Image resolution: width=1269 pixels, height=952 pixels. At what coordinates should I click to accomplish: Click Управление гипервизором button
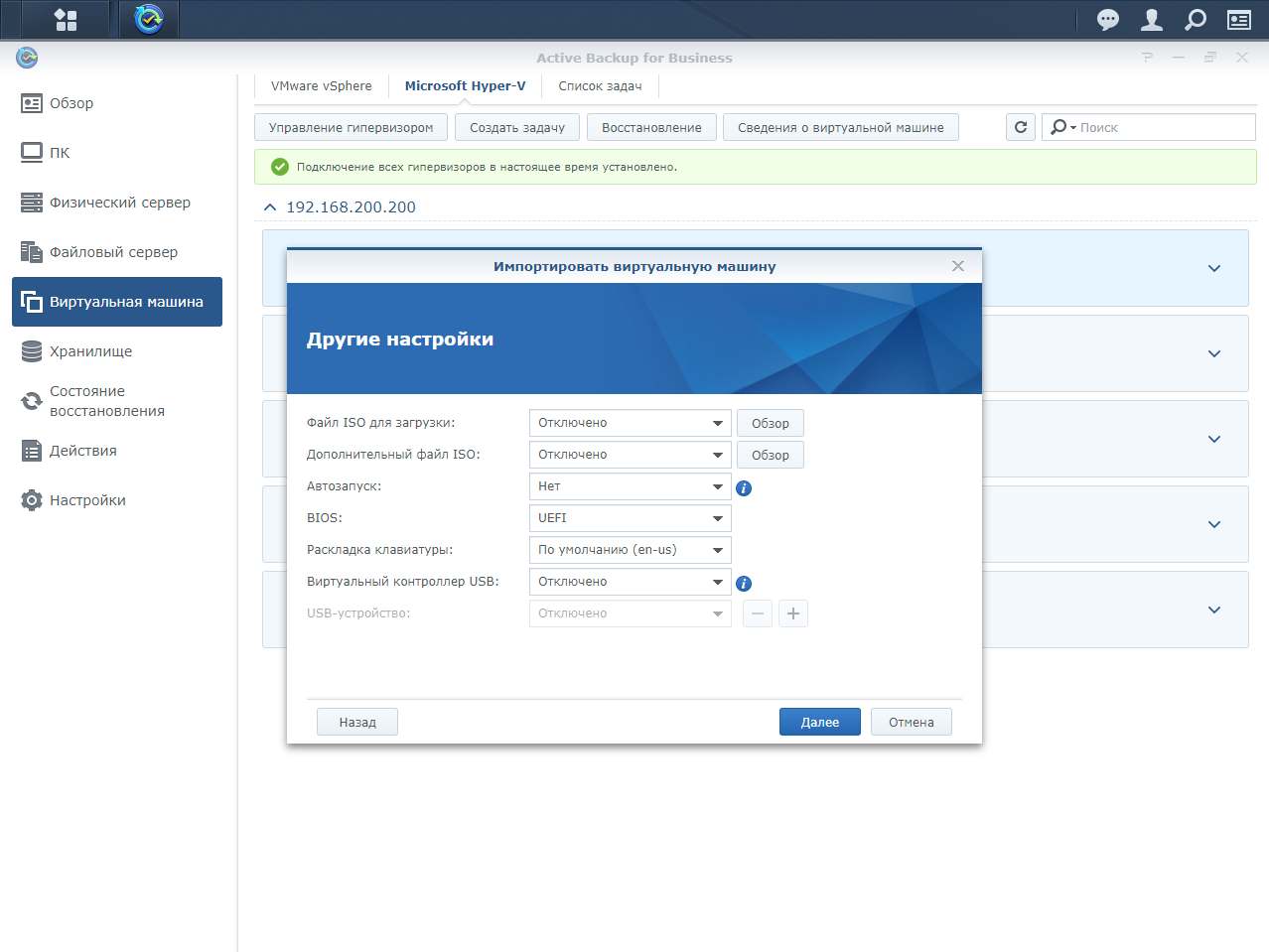[352, 127]
